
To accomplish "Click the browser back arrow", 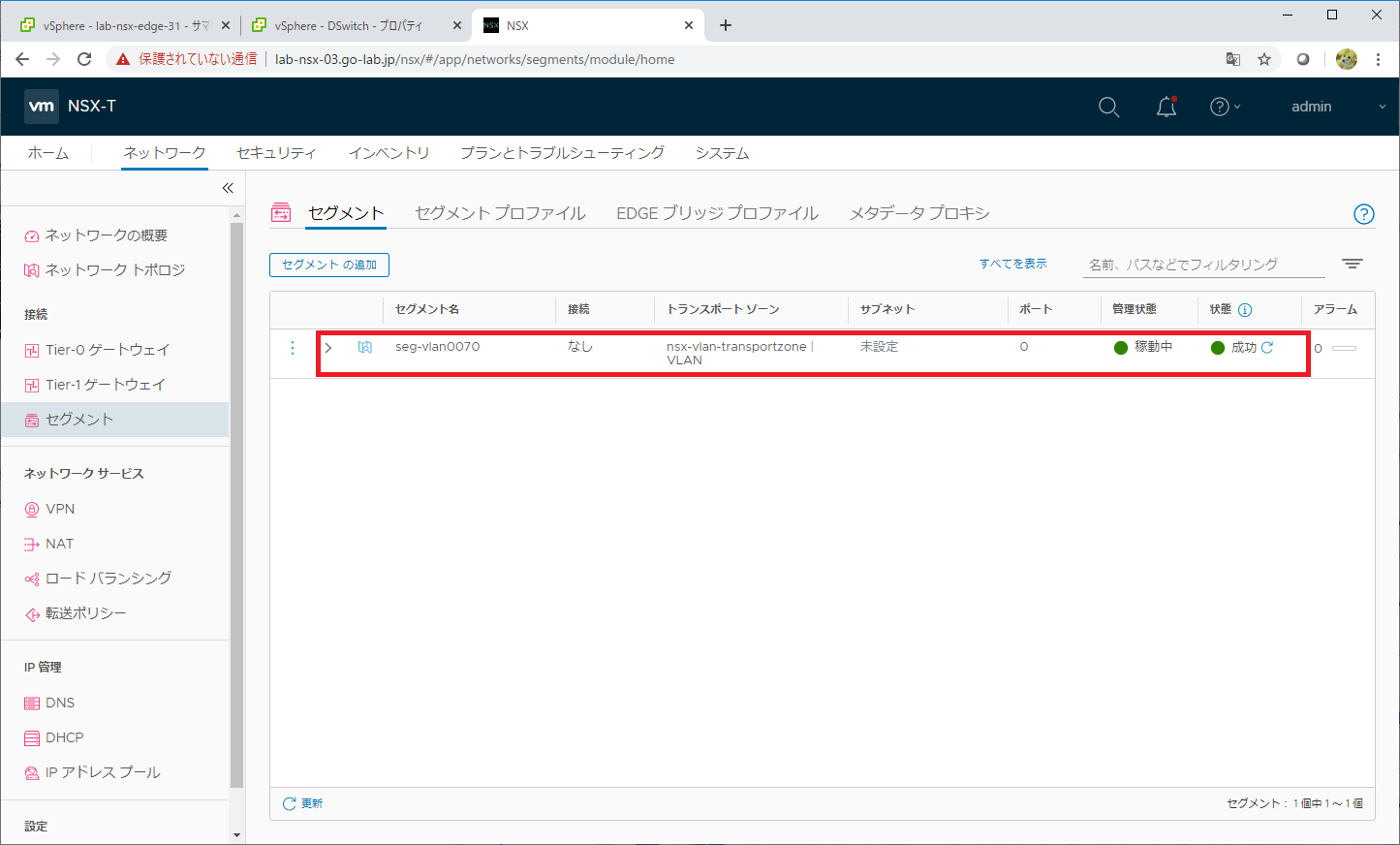I will click(x=22, y=59).
